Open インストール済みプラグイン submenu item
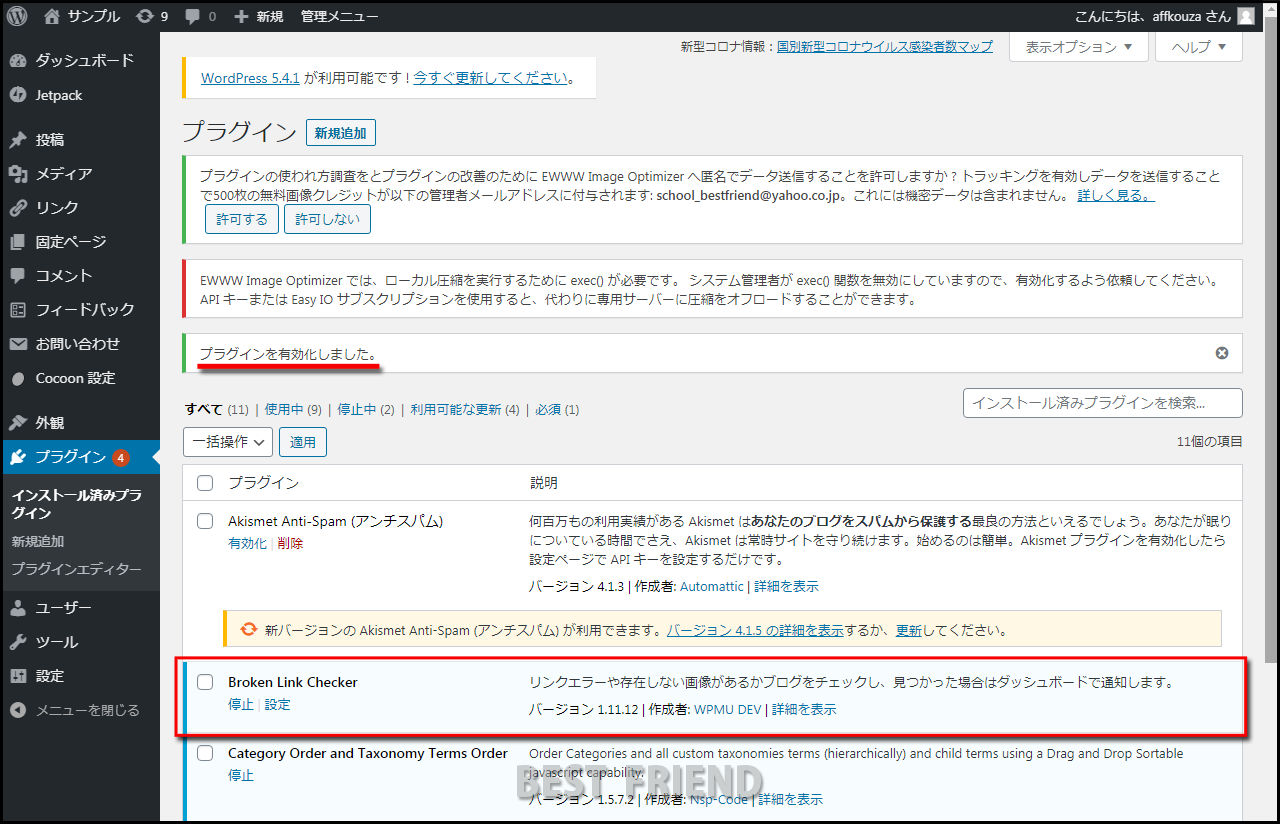The image size is (1280, 824). click(x=76, y=504)
